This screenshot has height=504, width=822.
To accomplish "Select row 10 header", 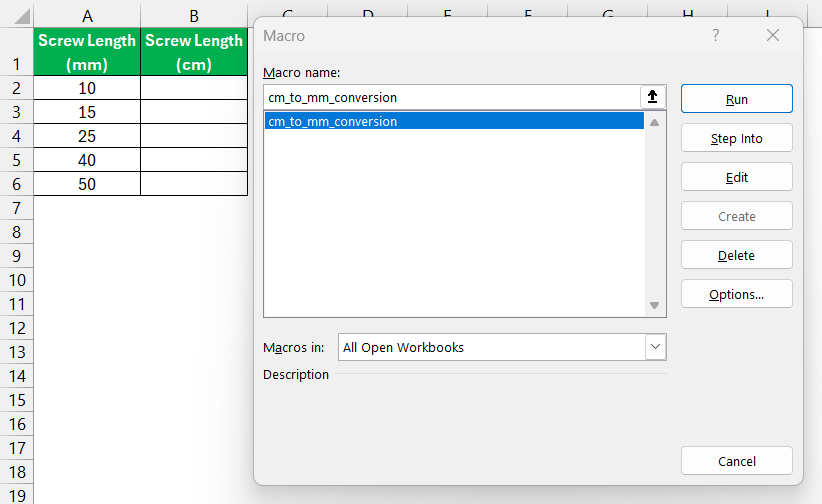I will click(x=17, y=280).
